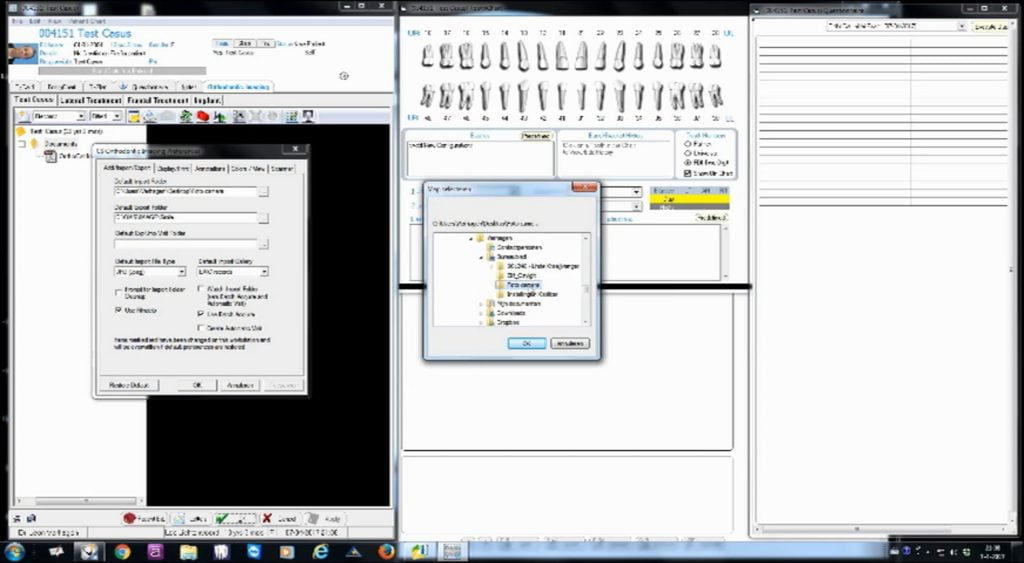Click OK in the folder selection dialog

(x=526, y=343)
